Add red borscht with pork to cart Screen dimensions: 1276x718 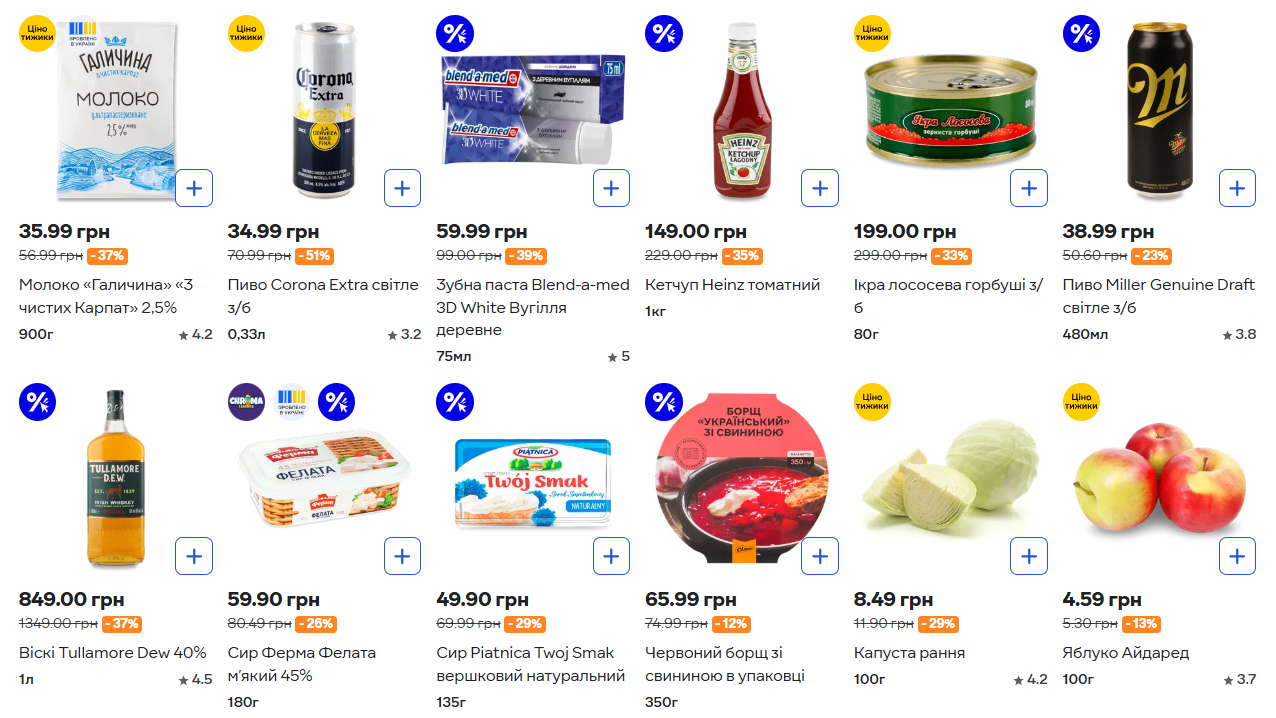[x=820, y=556]
